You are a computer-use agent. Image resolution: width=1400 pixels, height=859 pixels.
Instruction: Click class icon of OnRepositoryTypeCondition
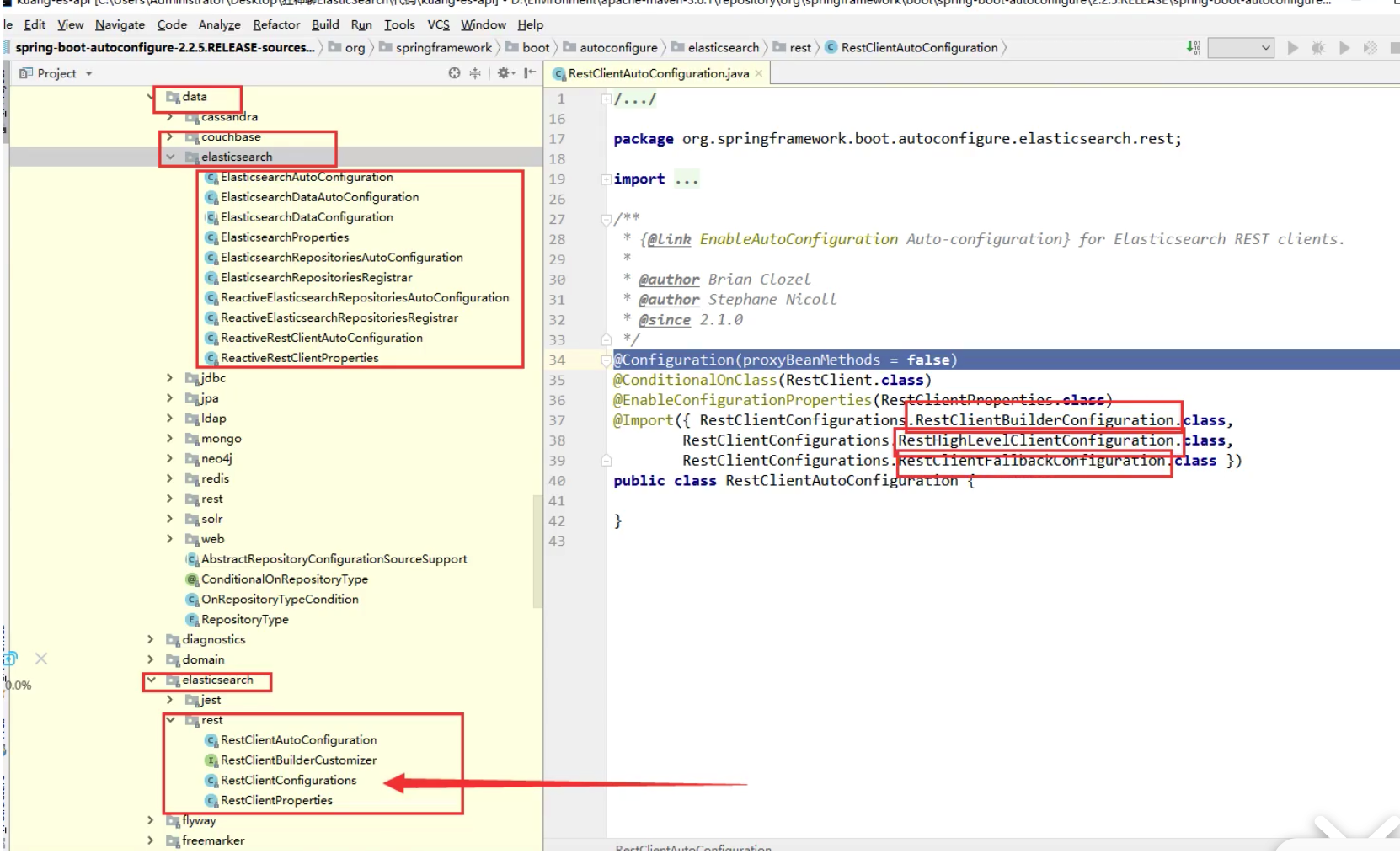(192, 600)
